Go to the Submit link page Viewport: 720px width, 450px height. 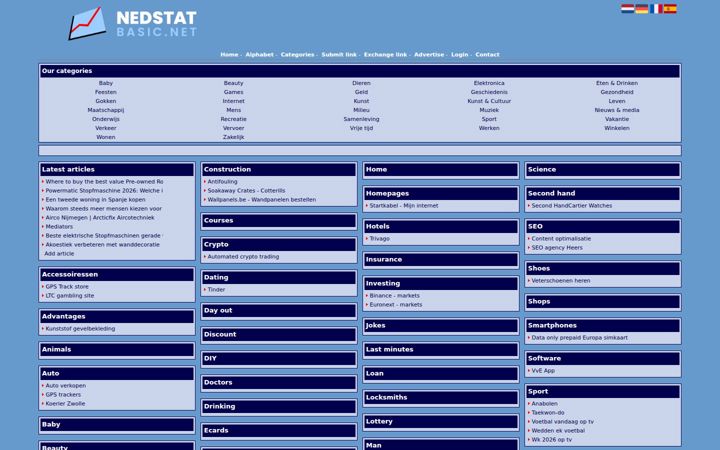(339, 55)
